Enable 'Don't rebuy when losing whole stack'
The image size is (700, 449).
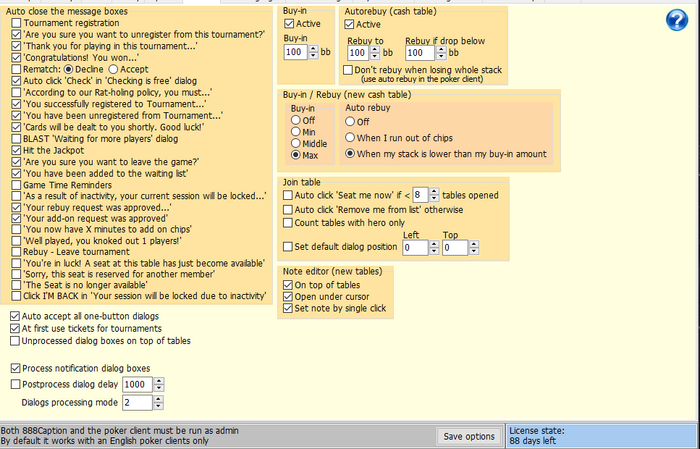click(348, 70)
